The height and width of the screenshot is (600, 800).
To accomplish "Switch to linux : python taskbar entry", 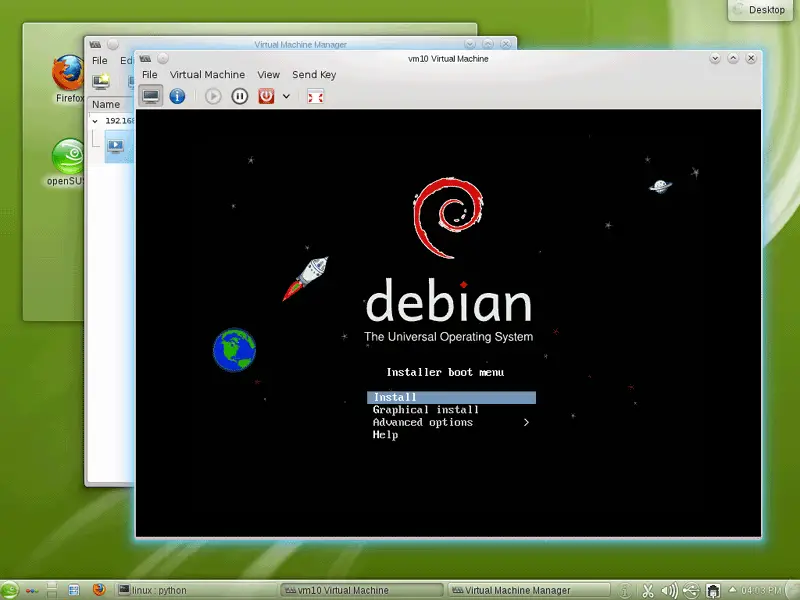I will click(x=196, y=590).
